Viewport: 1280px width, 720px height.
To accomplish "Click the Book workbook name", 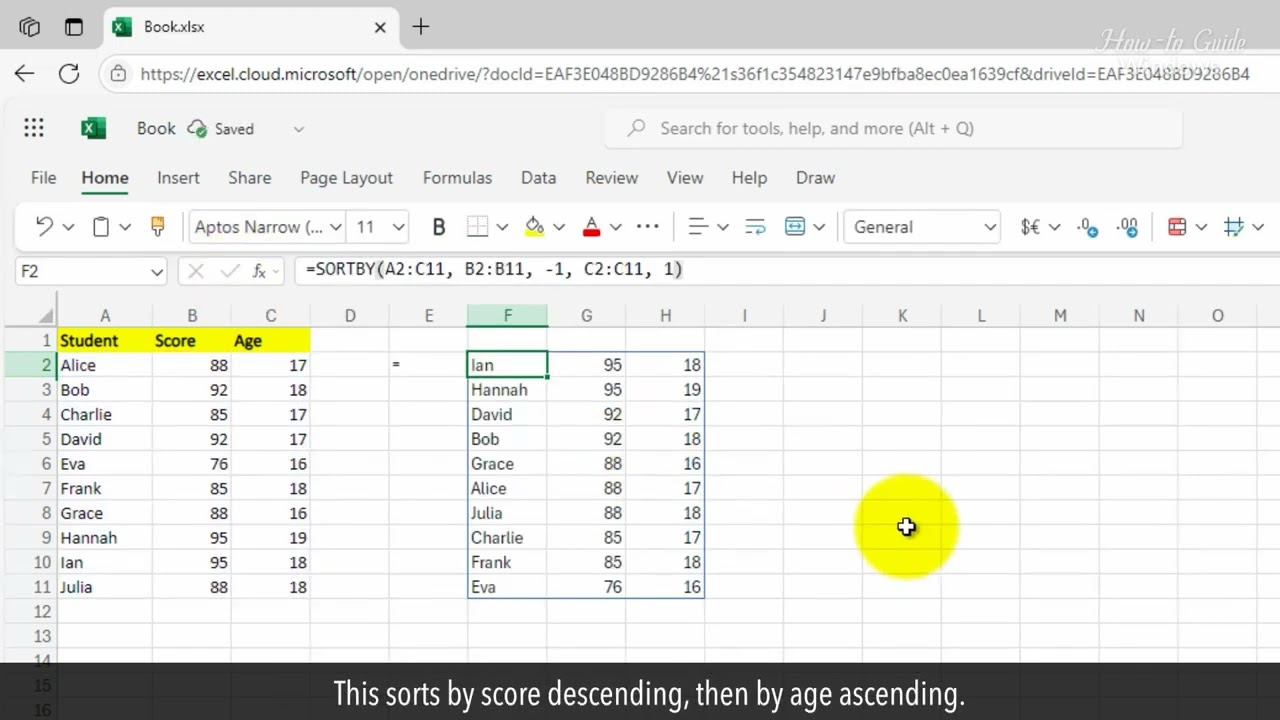I will [156, 128].
